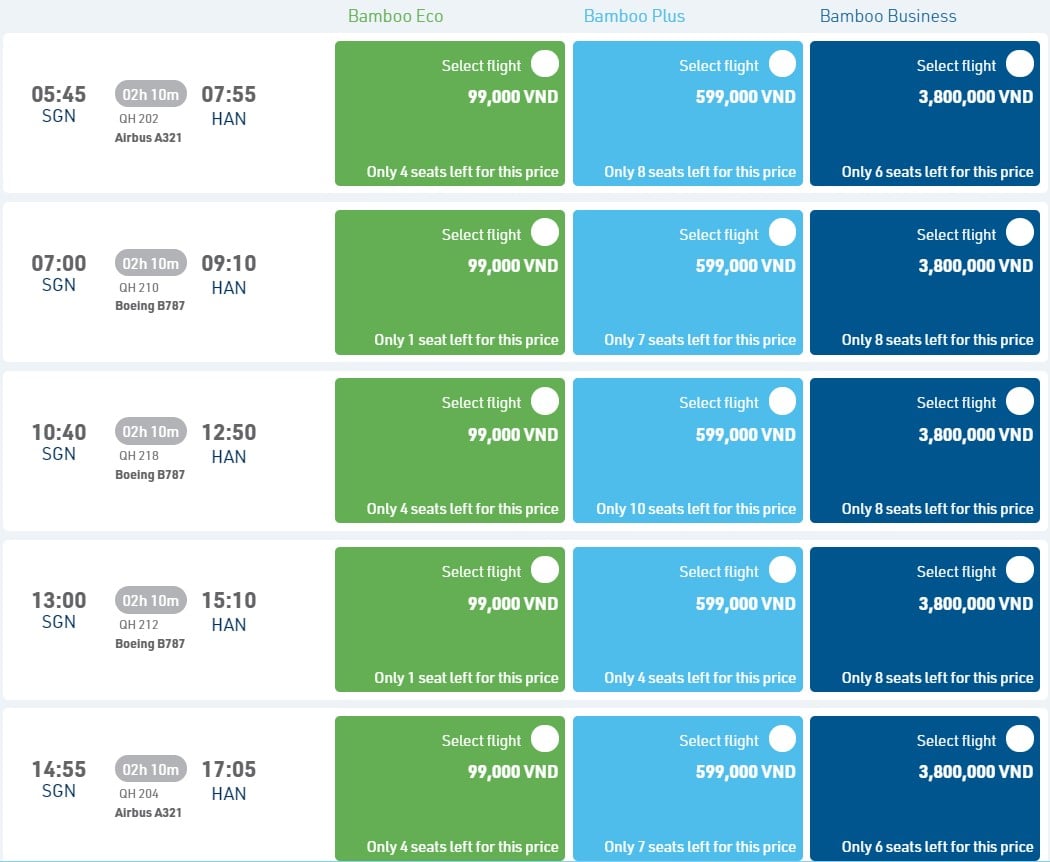
Task: Click the Bamboo Eco column header
Action: click(395, 16)
